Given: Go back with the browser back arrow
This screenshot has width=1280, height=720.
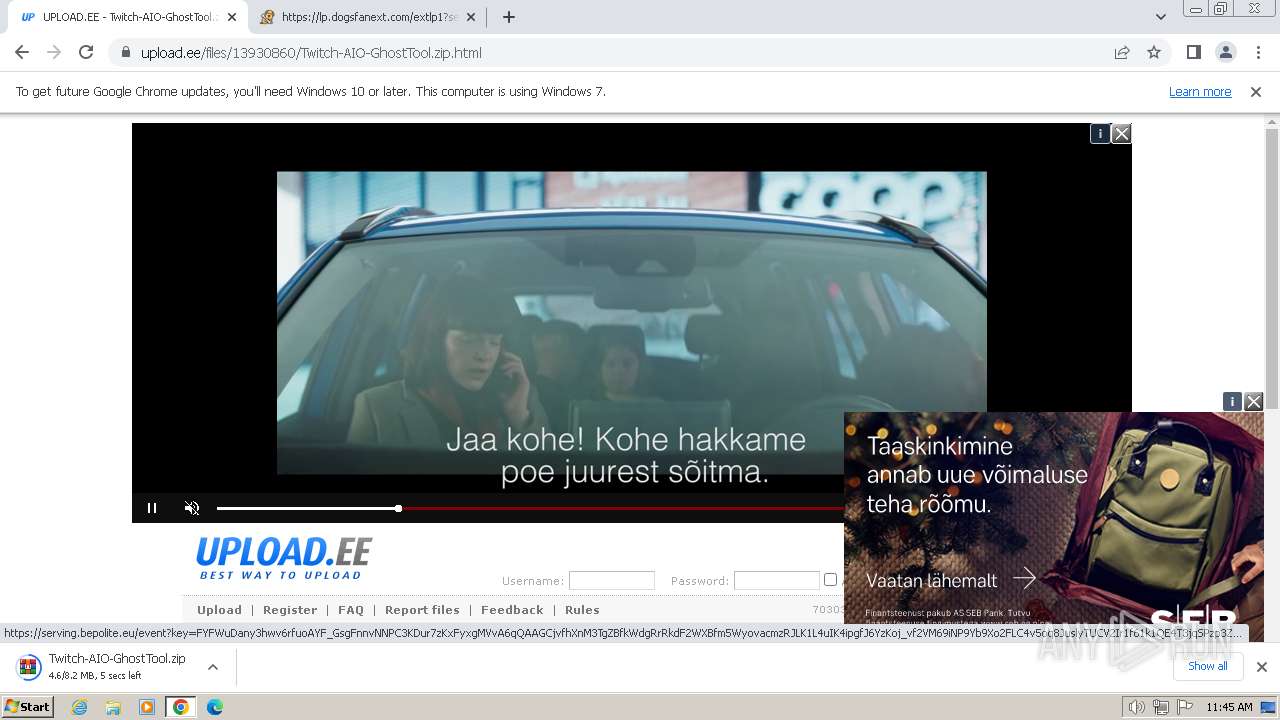Looking at the screenshot, I should click(22, 53).
